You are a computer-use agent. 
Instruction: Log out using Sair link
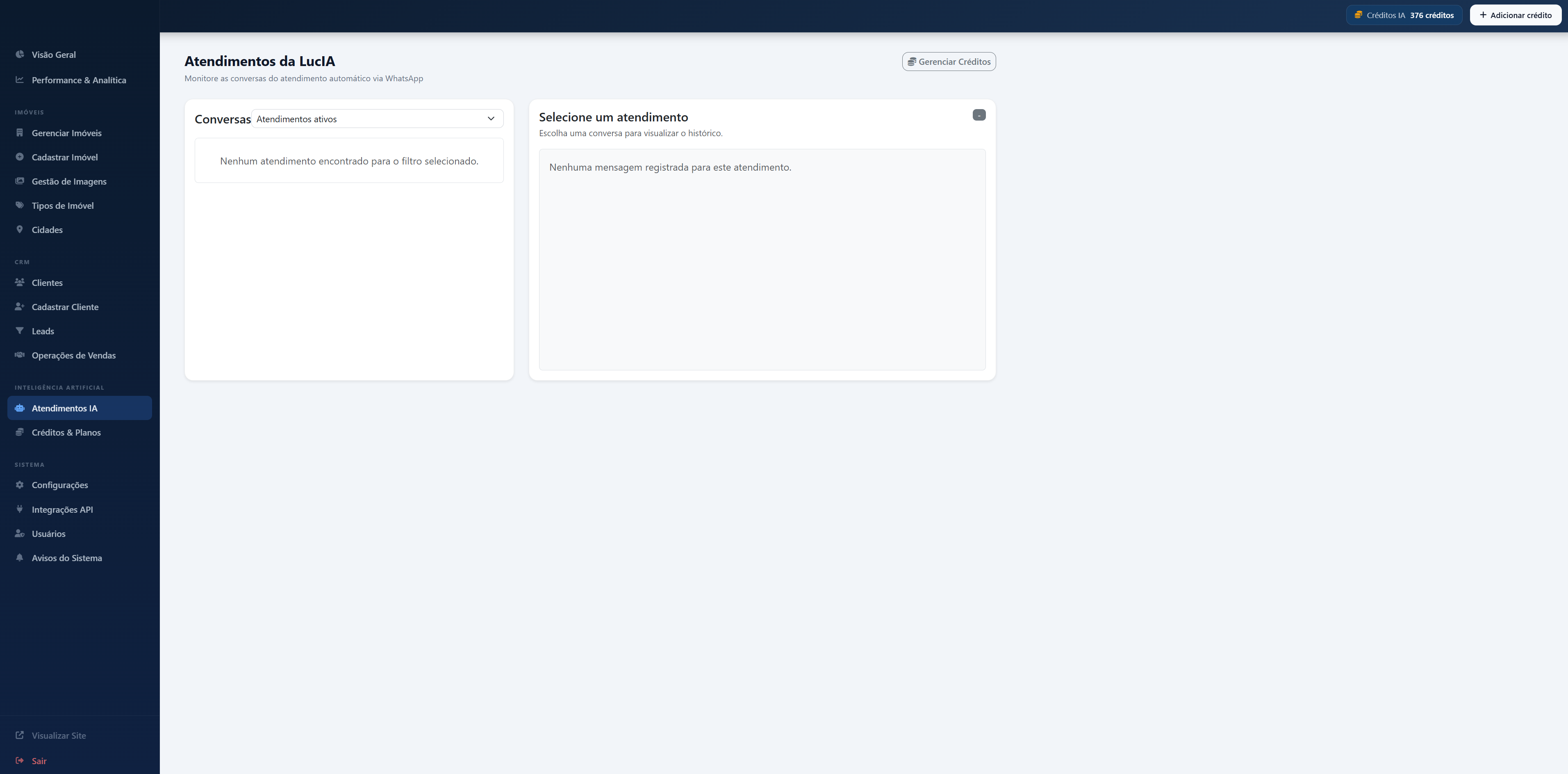(39, 760)
